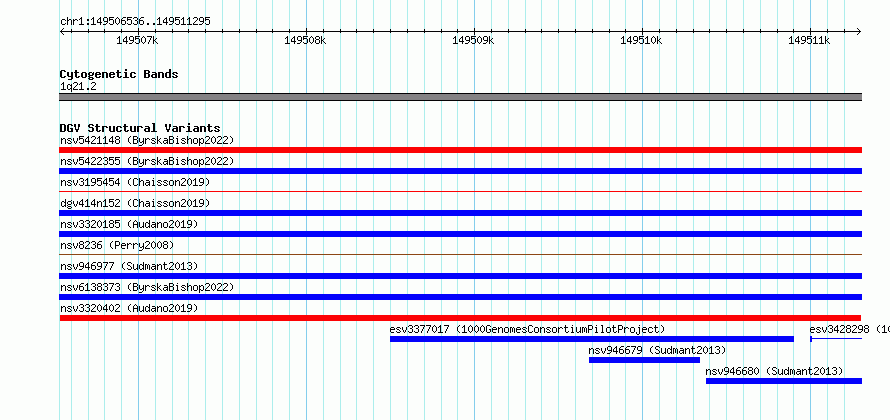The image size is (890, 420).
Task: Click the left arrow of the ruler
Action: pos(62,31)
